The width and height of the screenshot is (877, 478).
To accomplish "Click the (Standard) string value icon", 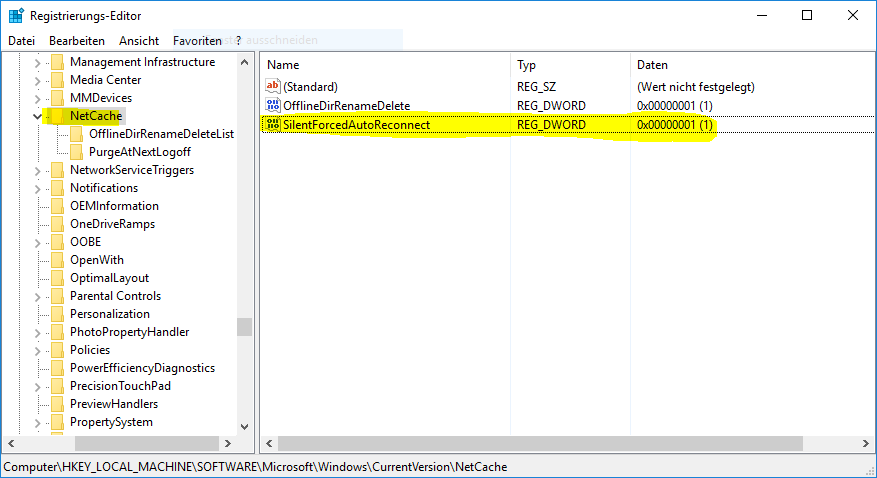I will click(273, 87).
